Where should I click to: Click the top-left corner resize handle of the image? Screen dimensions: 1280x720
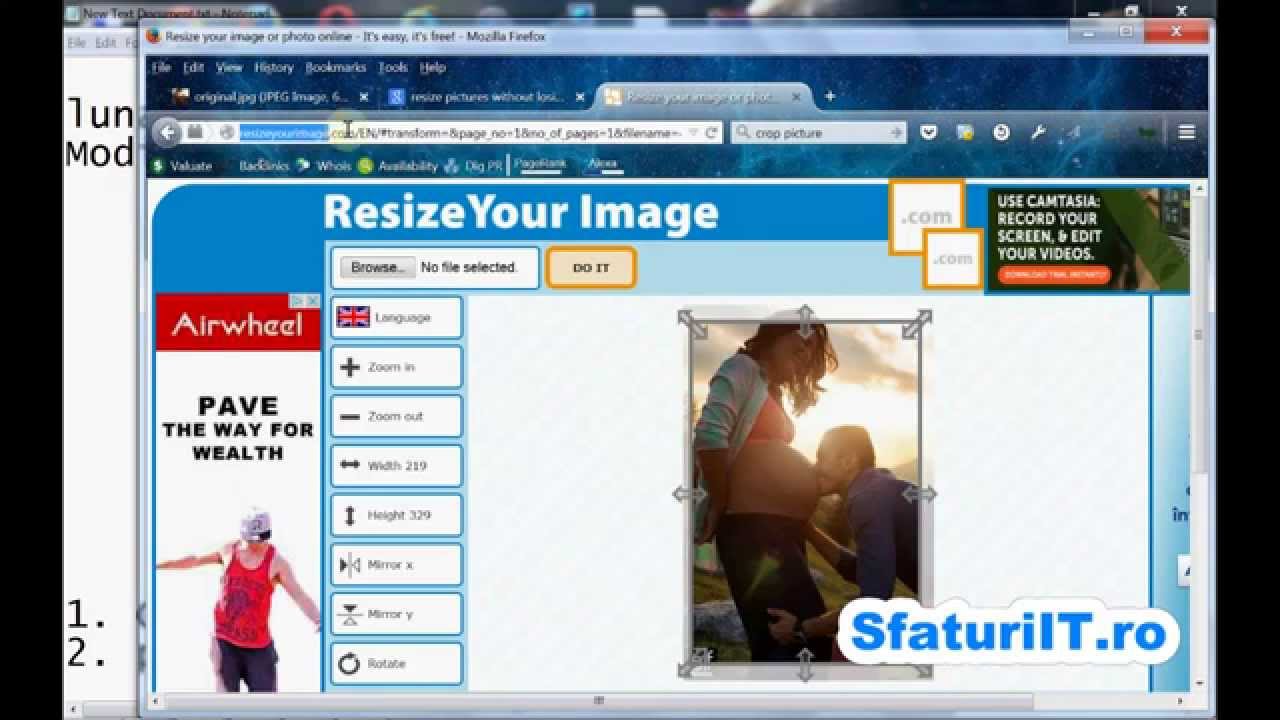(692, 323)
